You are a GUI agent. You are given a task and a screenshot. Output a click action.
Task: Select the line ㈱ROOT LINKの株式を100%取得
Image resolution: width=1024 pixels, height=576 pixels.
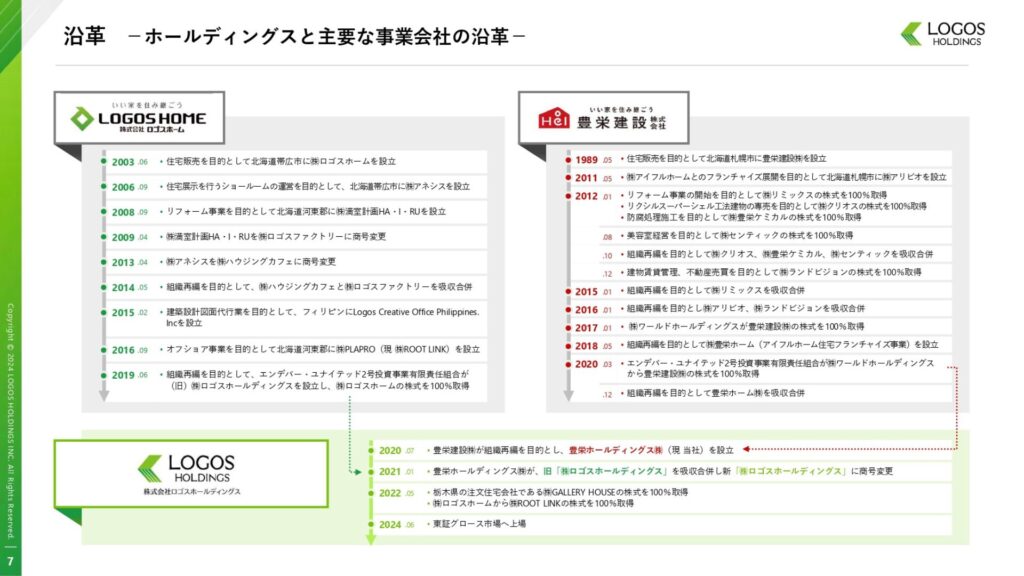[533, 504]
